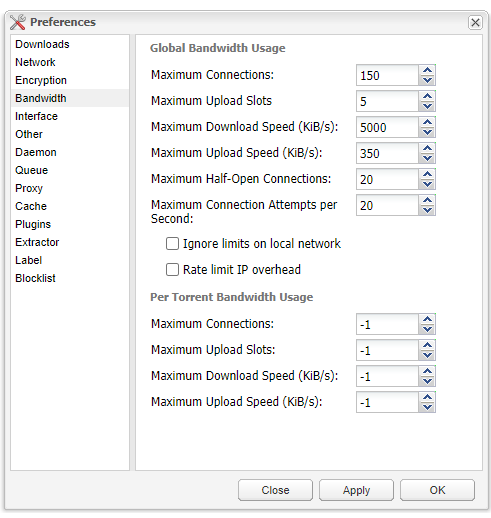This screenshot has height=518, width=491.
Task: Increase global Maximum Upload Slots value
Action: [427, 96]
